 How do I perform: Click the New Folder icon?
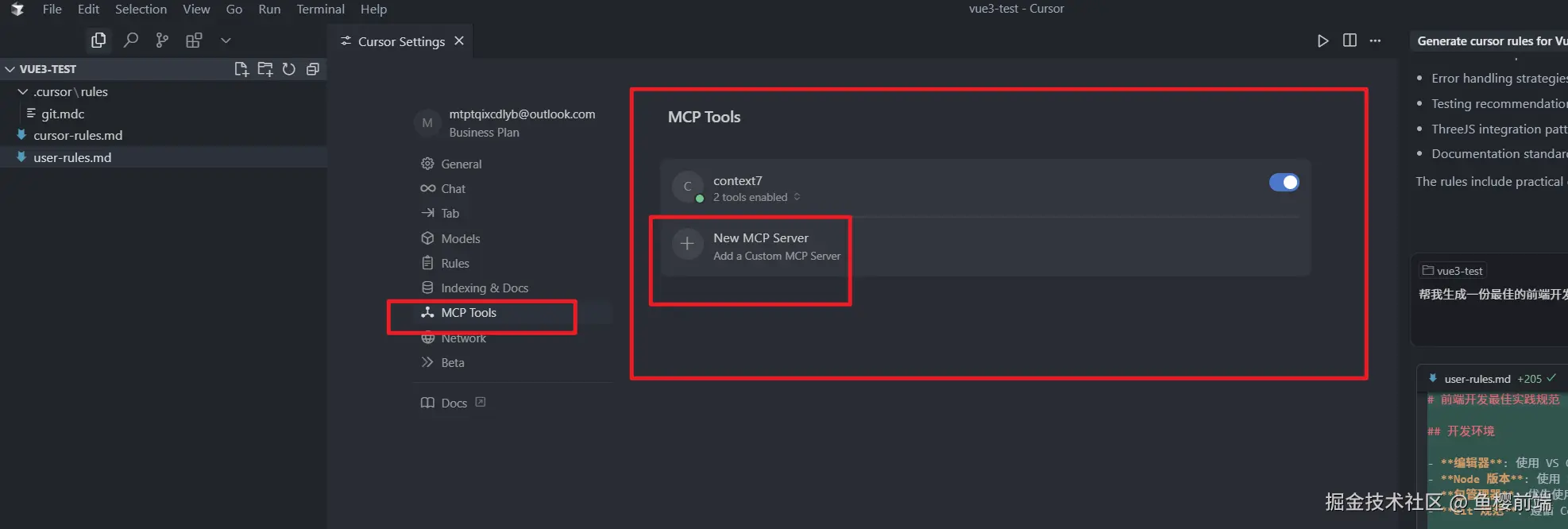(265, 69)
